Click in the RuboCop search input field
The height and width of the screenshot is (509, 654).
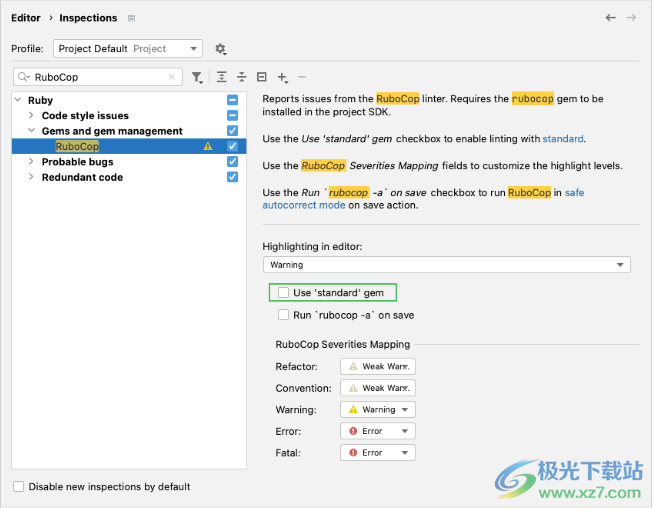(x=95, y=77)
